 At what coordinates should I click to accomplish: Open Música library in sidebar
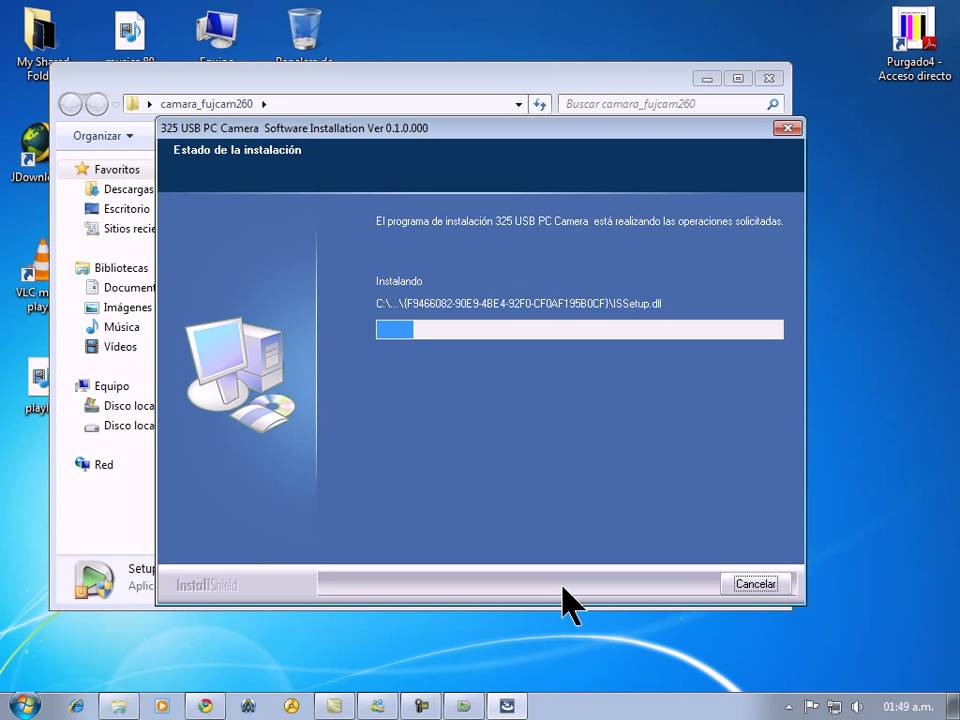(x=121, y=327)
